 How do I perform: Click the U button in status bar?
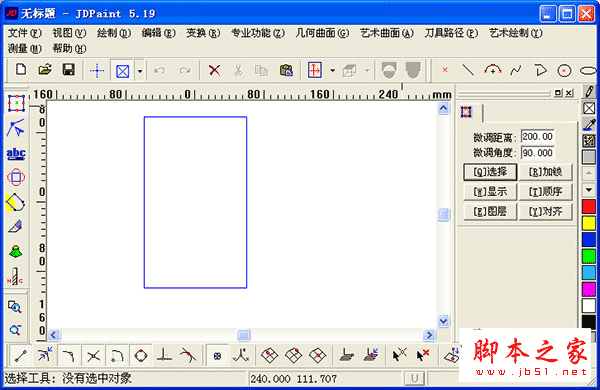pyautogui.click(x=414, y=379)
